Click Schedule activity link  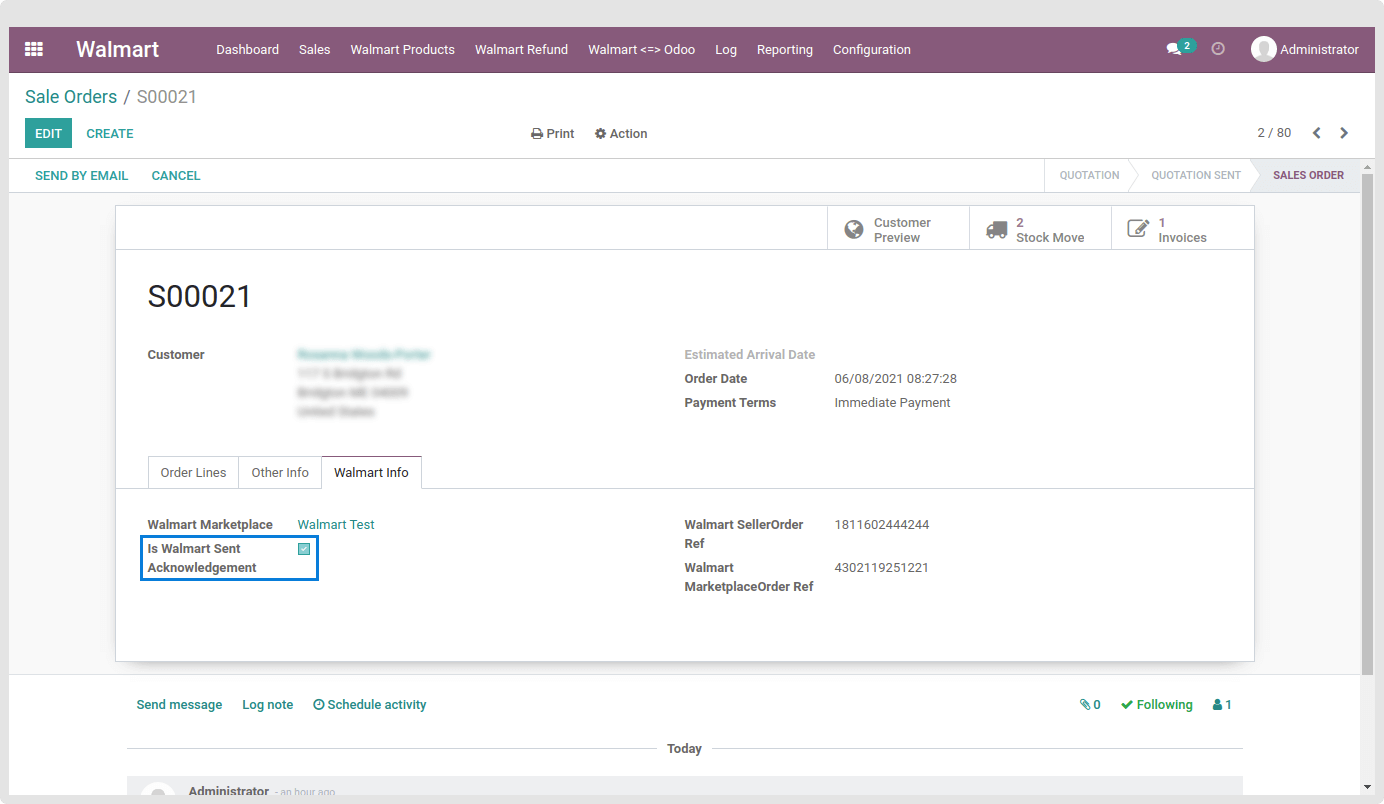click(x=369, y=705)
